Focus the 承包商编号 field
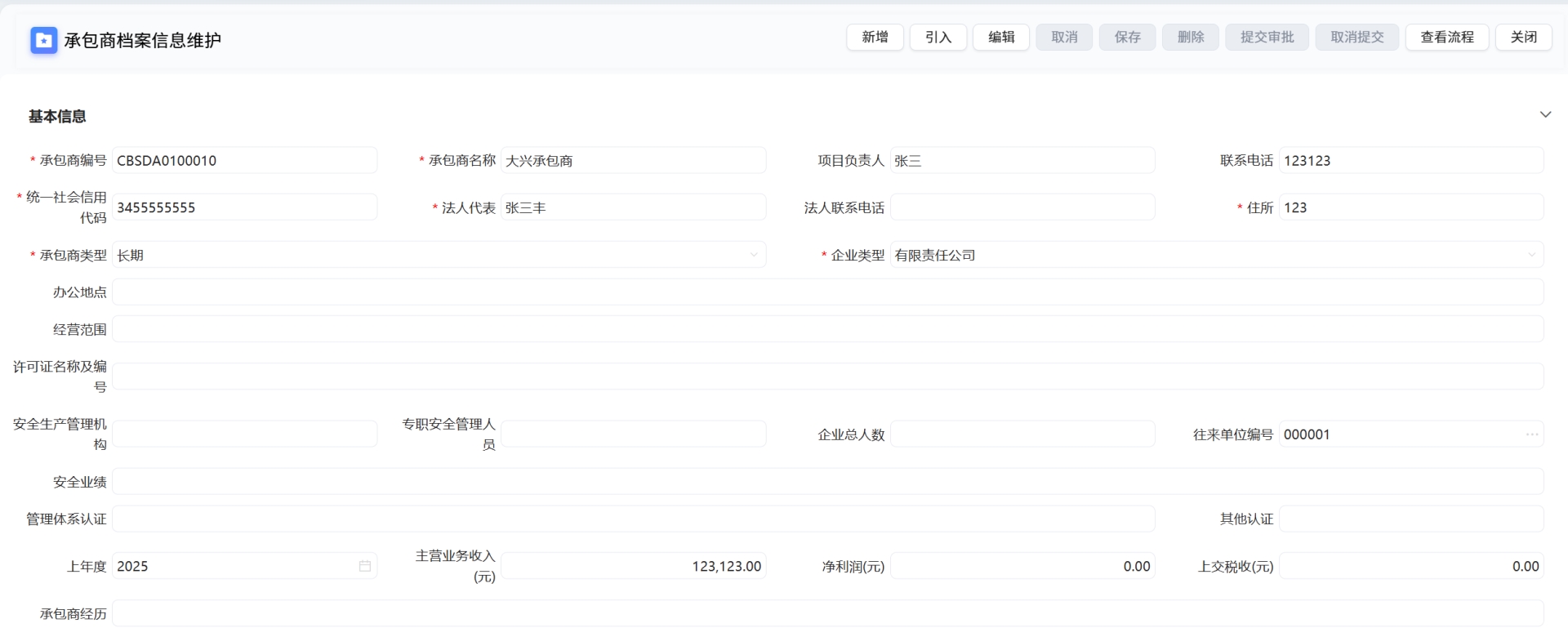 245,160
